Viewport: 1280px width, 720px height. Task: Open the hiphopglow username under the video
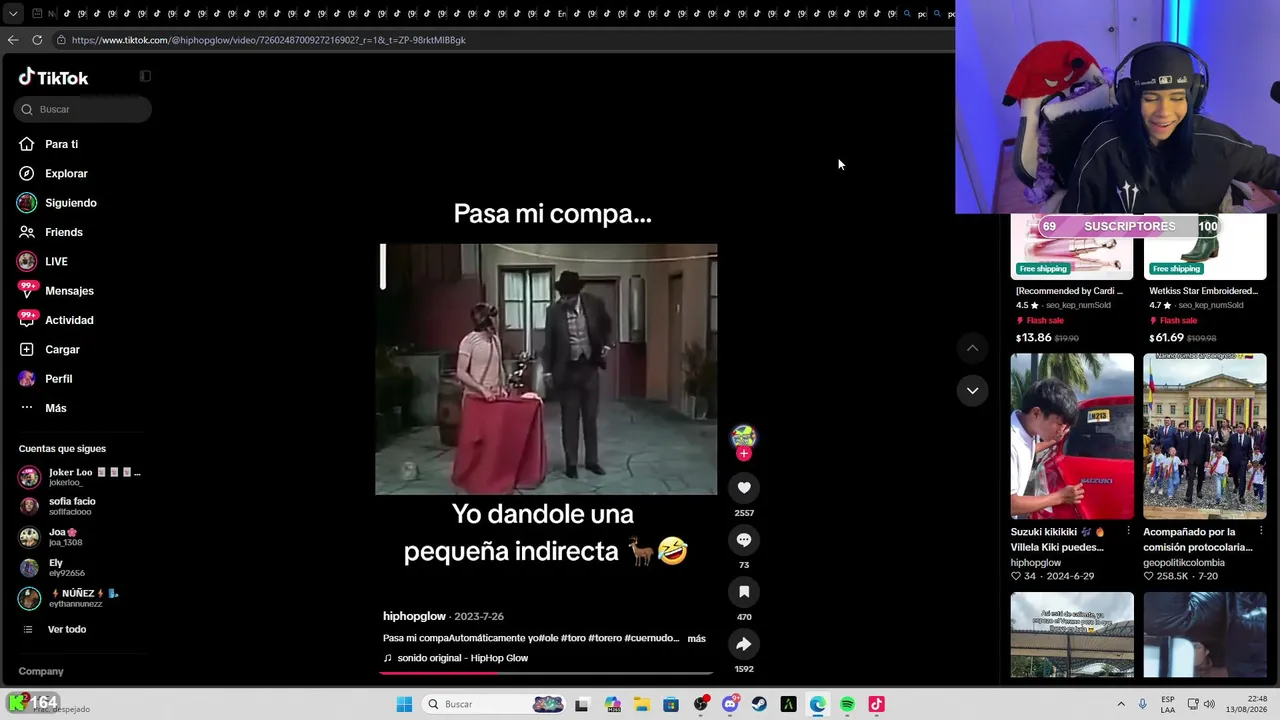tap(414, 616)
